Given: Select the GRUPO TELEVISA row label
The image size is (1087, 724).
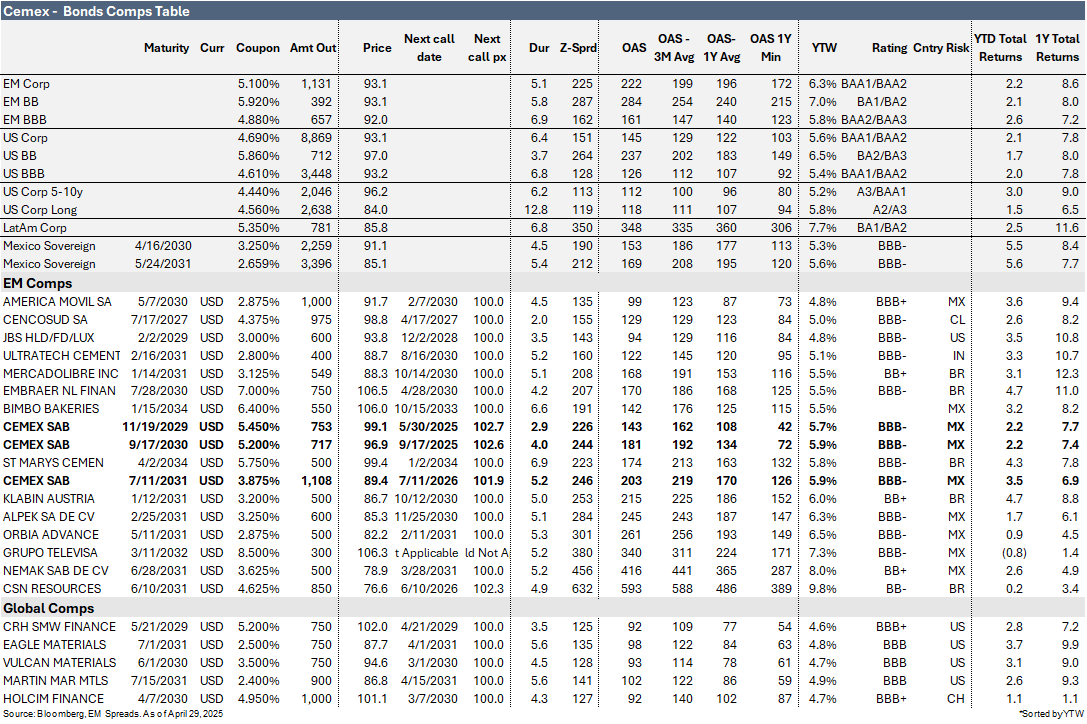Looking at the screenshot, I should (x=51, y=553).
